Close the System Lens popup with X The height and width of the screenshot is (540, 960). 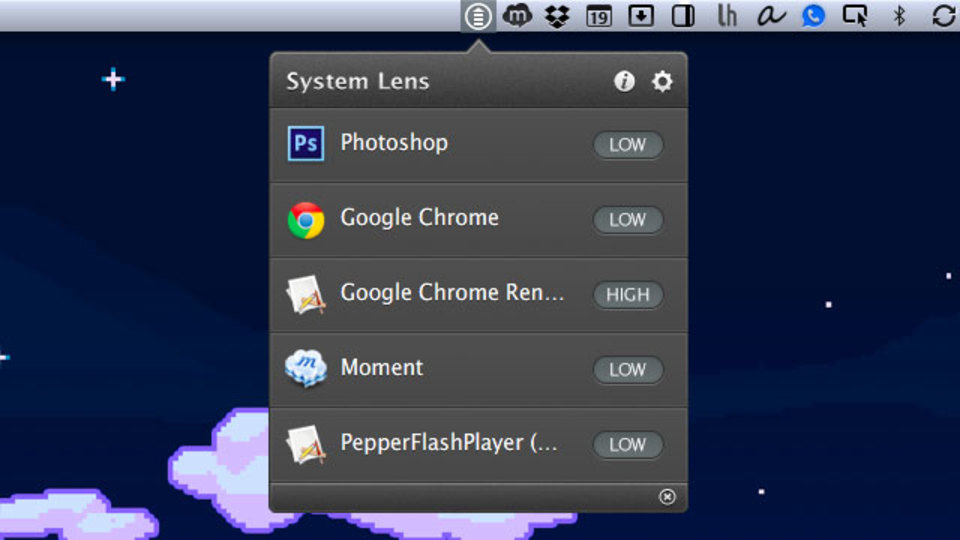point(667,497)
